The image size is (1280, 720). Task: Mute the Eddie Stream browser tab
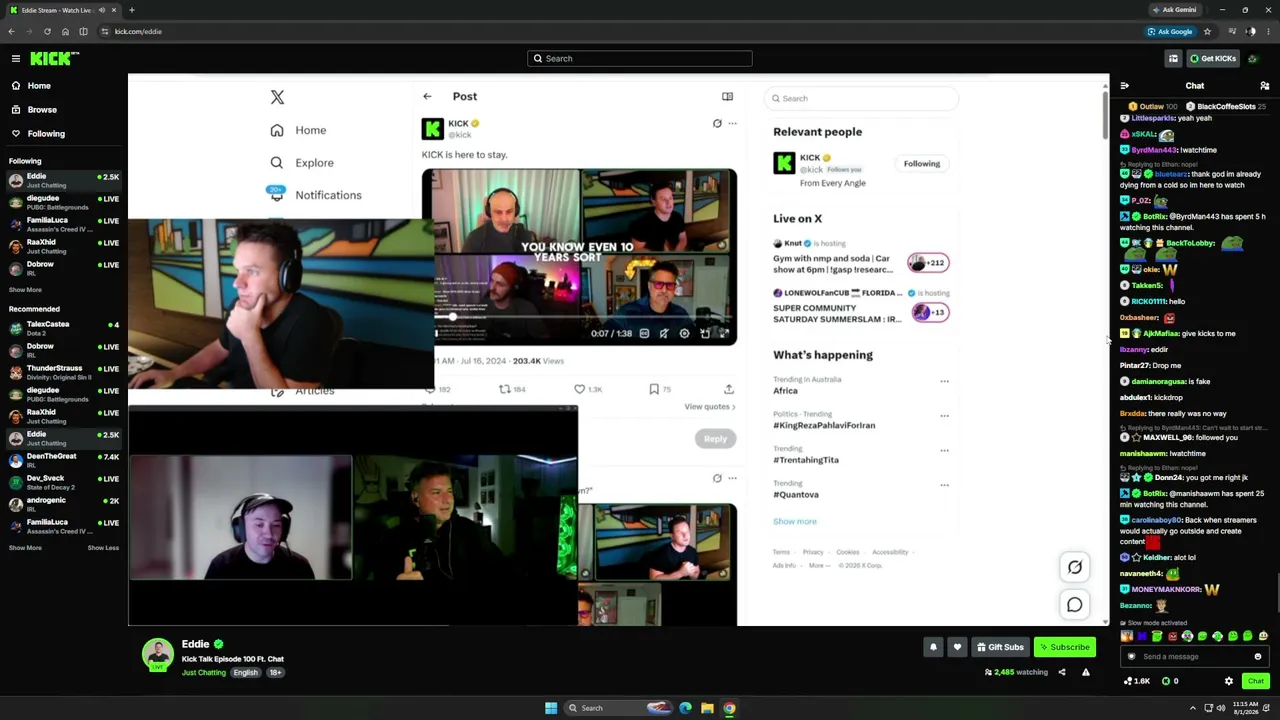[x=101, y=10]
